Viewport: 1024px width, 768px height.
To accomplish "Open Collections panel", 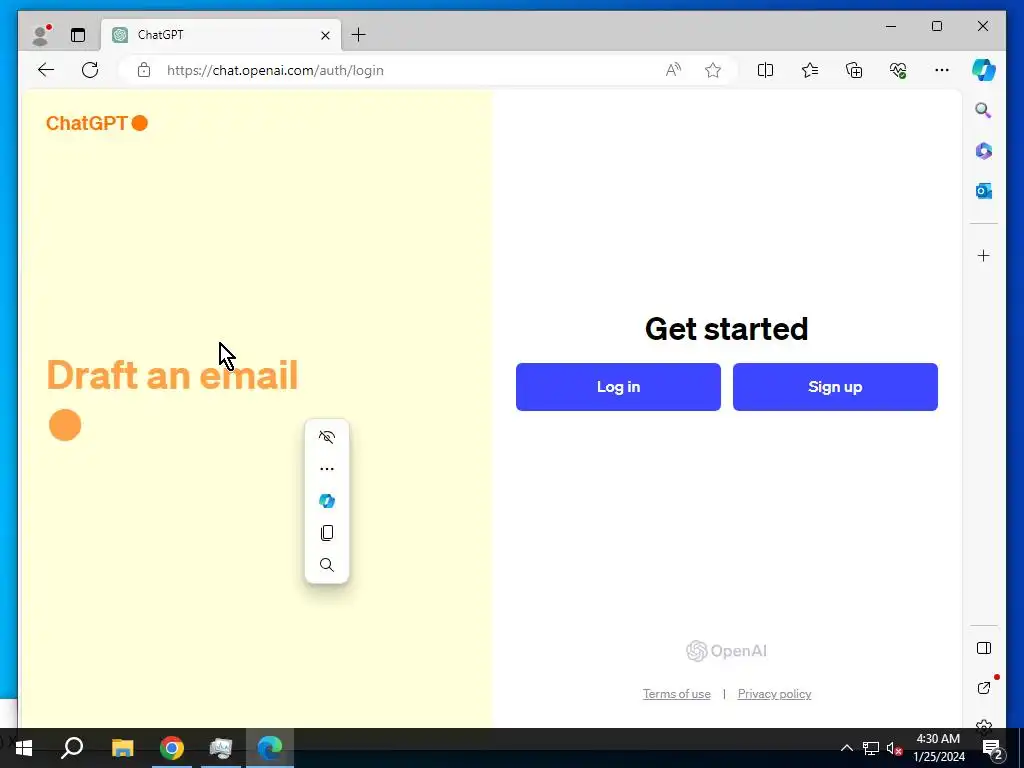I will (854, 70).
